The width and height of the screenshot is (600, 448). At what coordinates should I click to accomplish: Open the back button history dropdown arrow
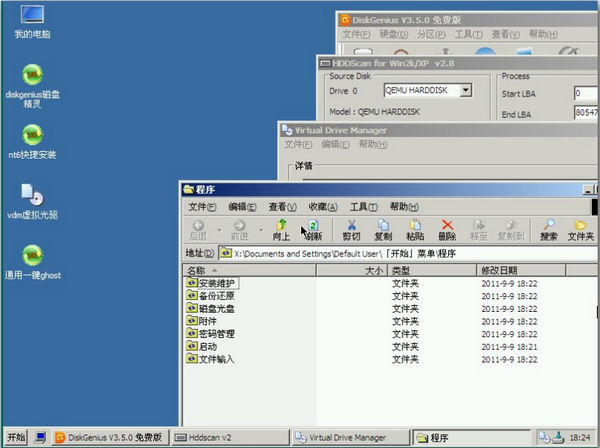(219, 230)
